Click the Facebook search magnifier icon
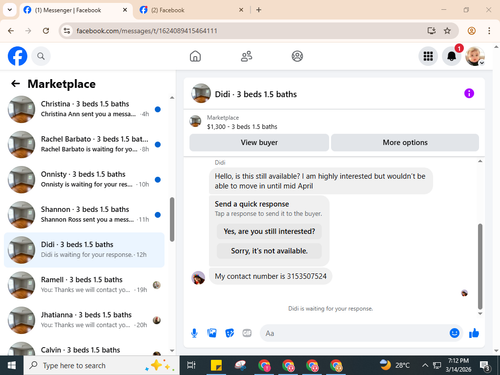 click(x=41, y=56)
